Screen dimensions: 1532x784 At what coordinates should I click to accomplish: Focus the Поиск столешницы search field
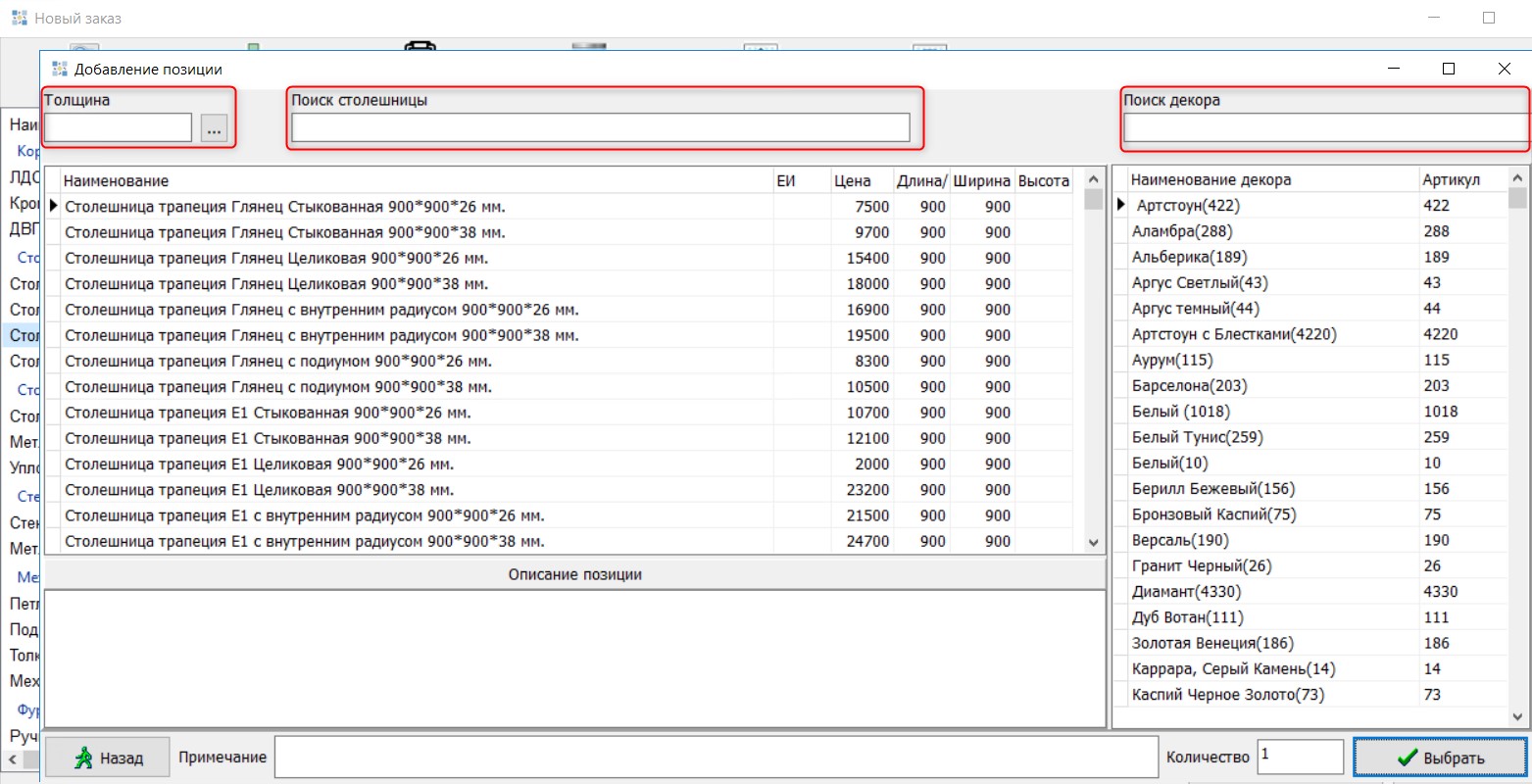tap(600, 128)
